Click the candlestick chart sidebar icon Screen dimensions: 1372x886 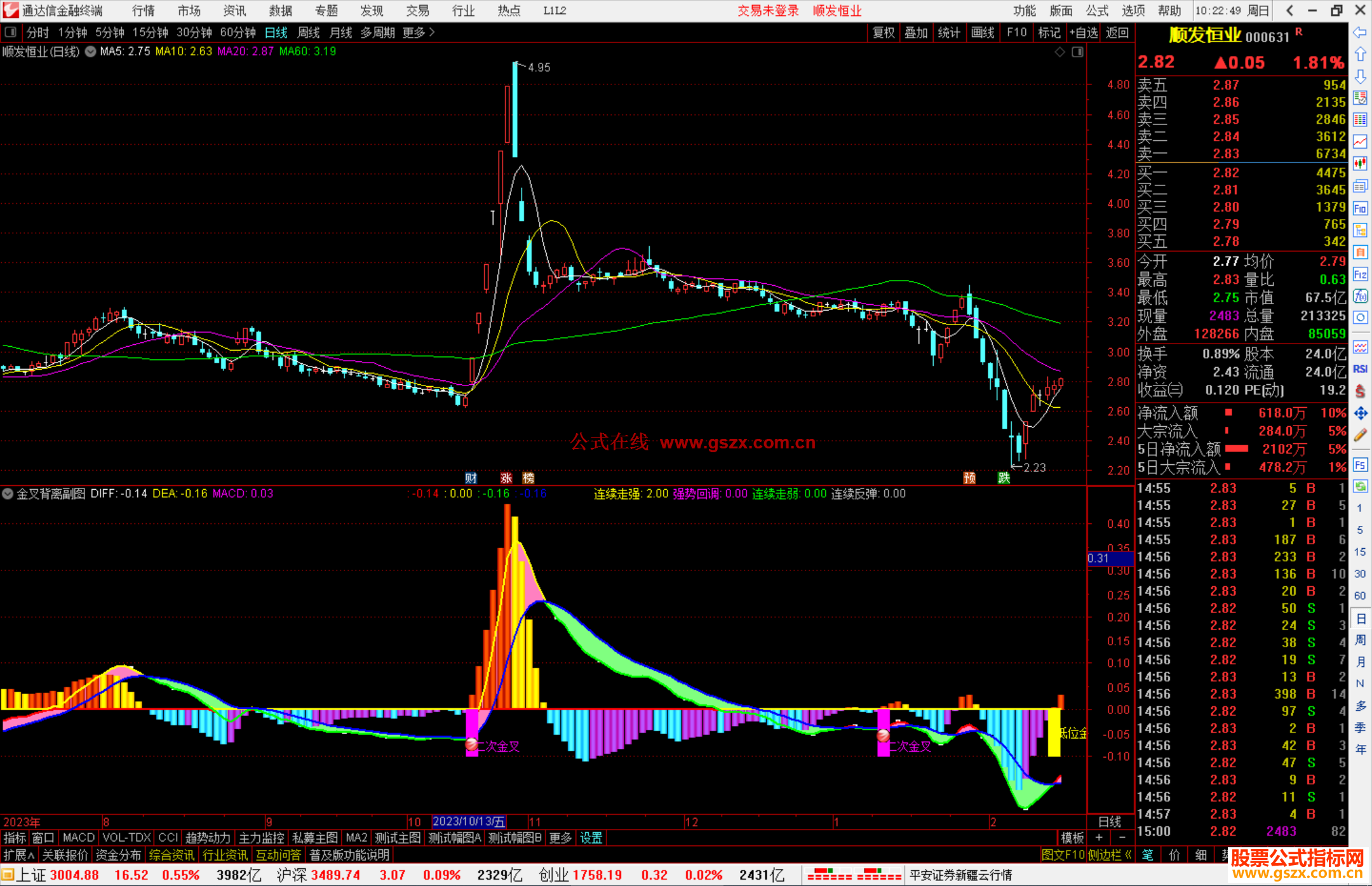pyautogui.click(x=1360, y=163)
